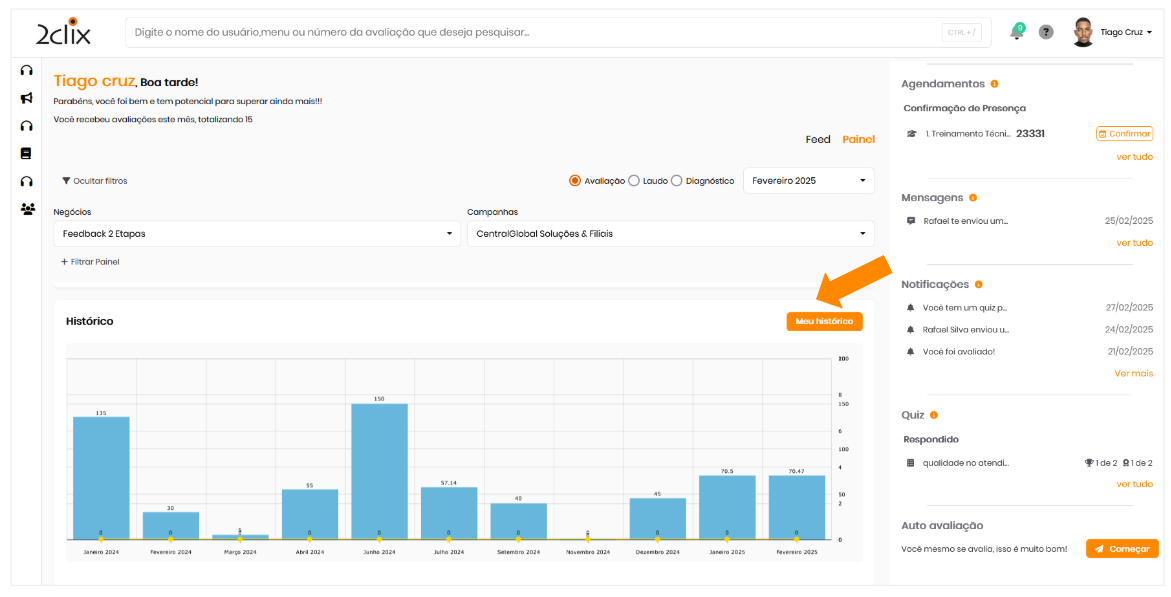Viewport: 1171px width, 597px height.
Task: Select the Avaliação radio button
Action: tap(575, 181)
